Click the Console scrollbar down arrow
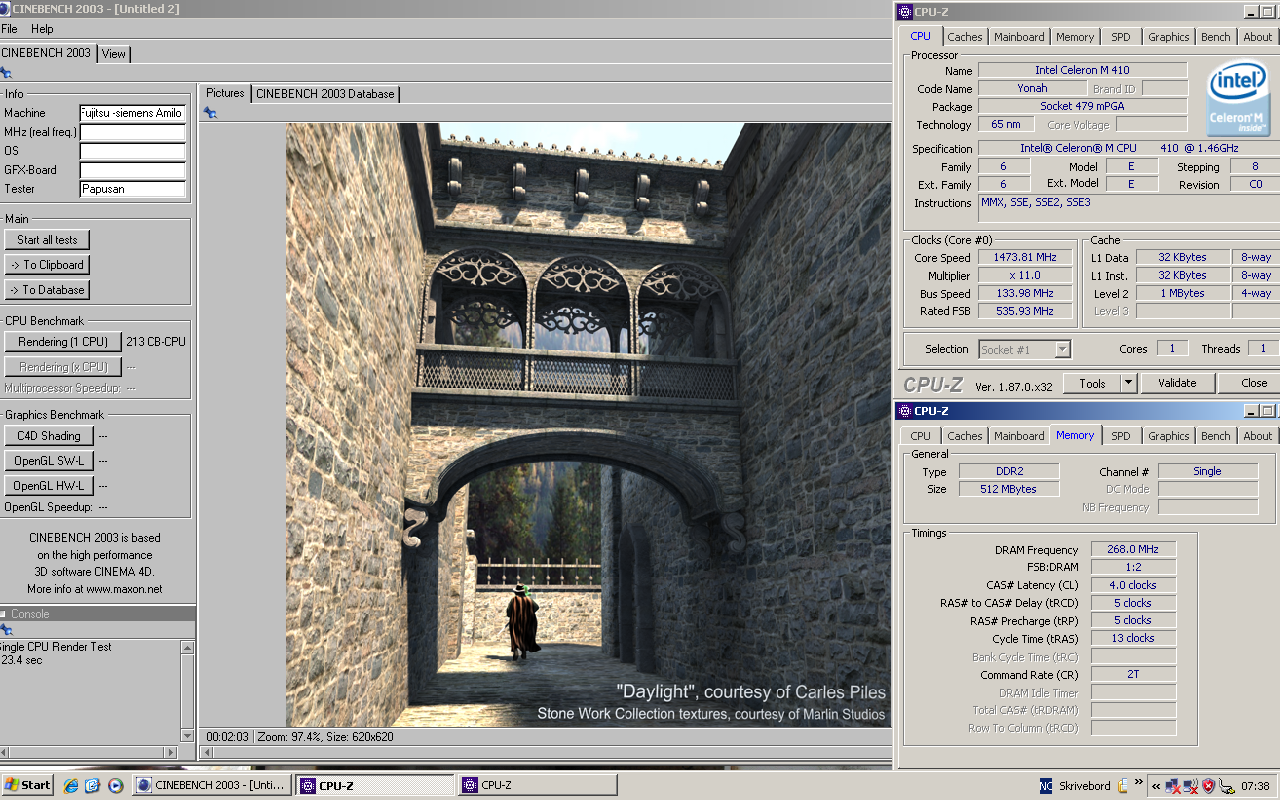Screen dimensions: 1280x800 [187, 735]
